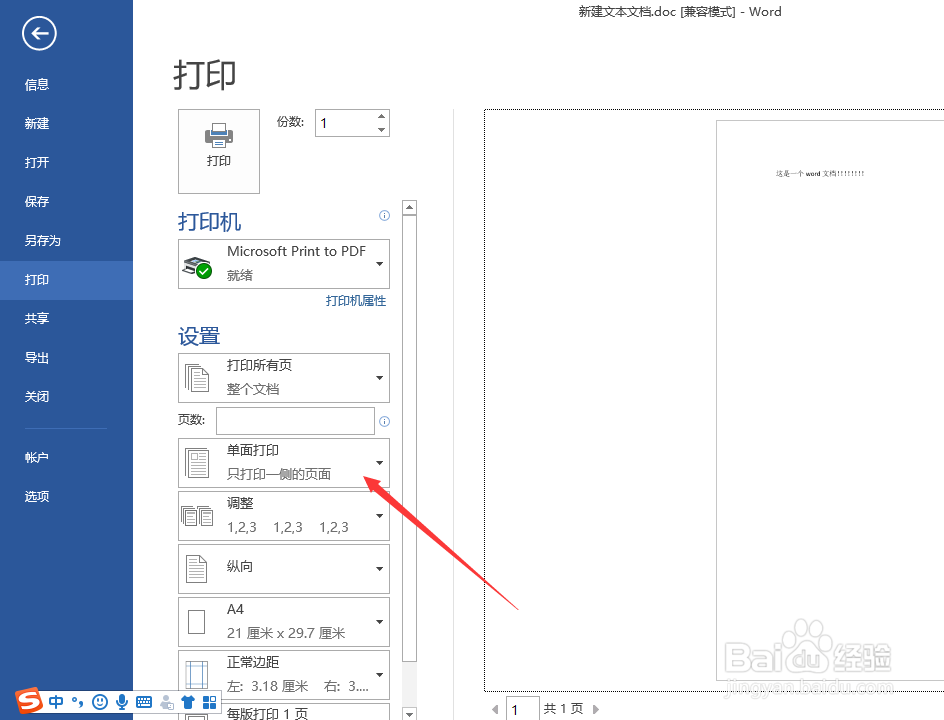Expand A4 paper size dropdown
Viewport: 944px width, 720px height.
(379, 622)
